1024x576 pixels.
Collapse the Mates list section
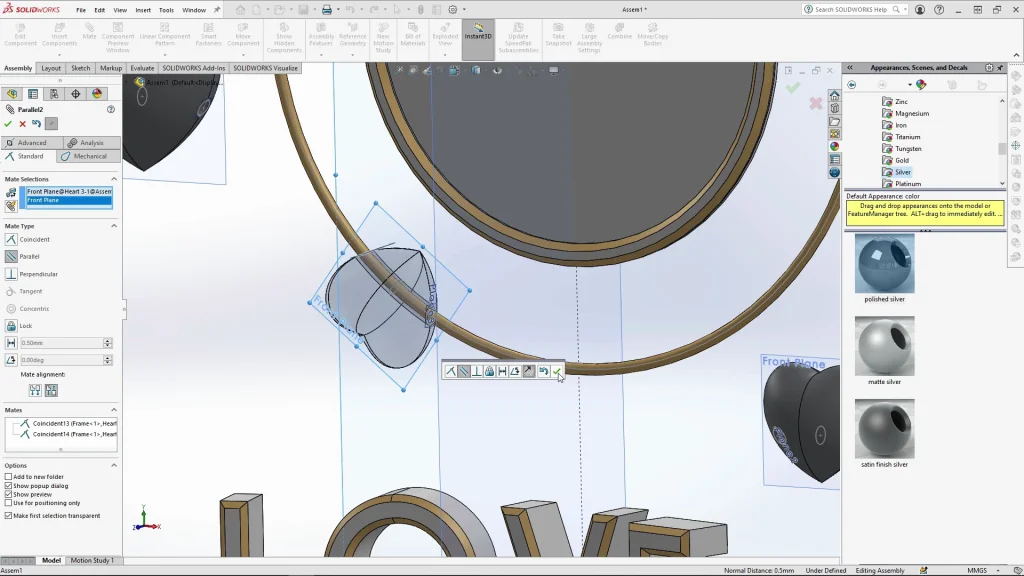(114, 410)
